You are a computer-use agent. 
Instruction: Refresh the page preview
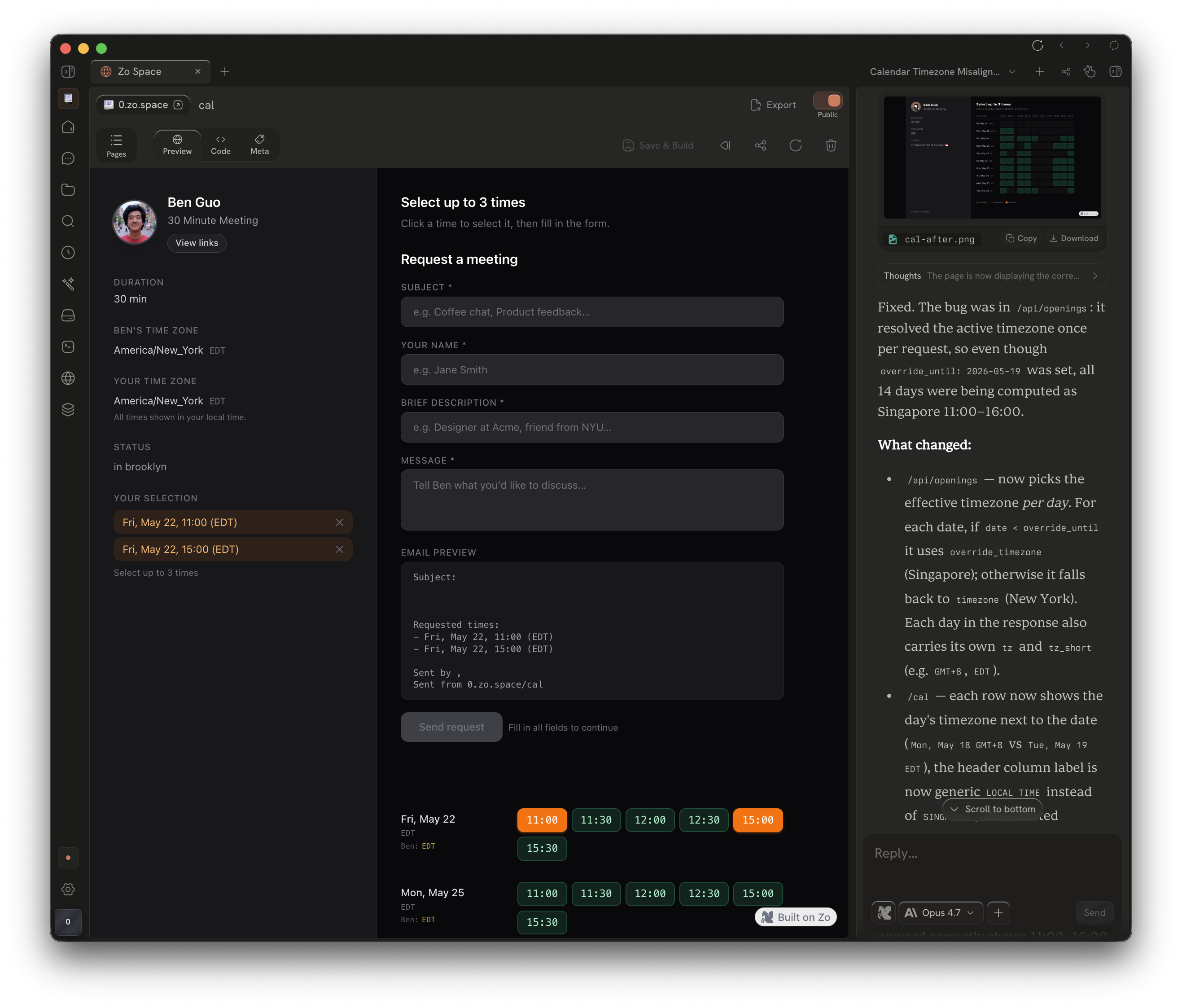click(796, 145)
